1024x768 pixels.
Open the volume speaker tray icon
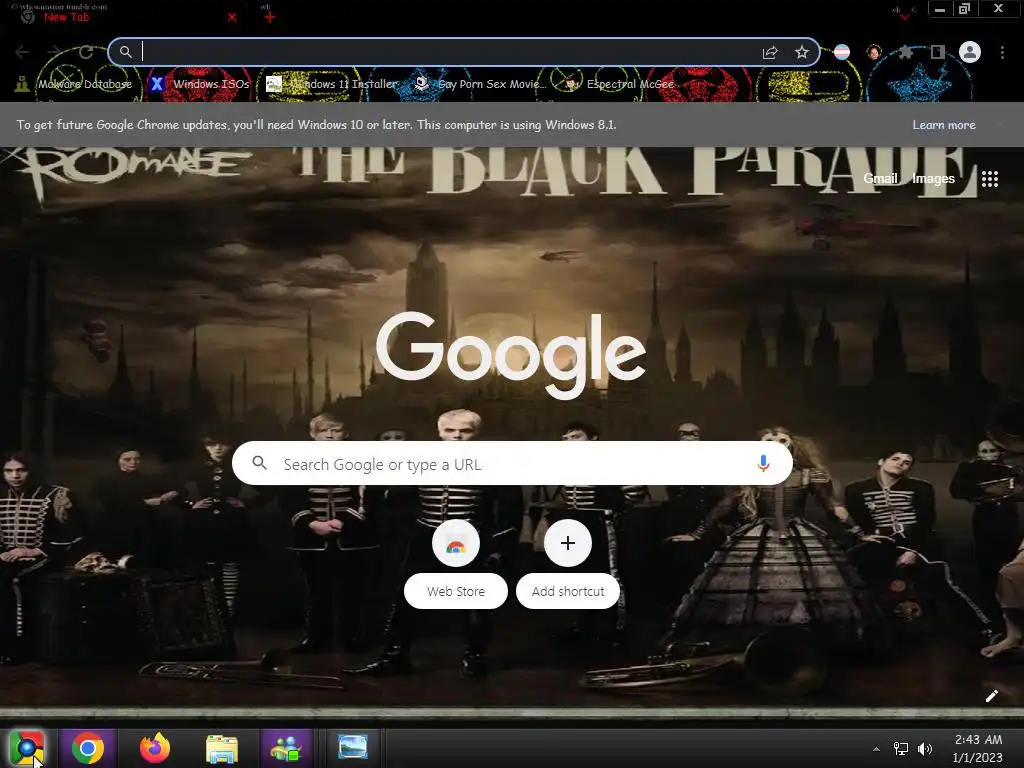point(925,749)
